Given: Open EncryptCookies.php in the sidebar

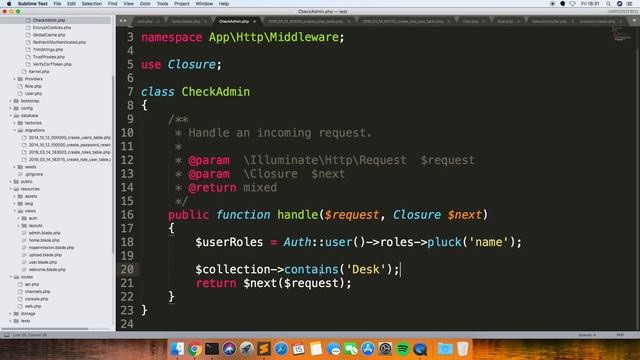Looking at the screenshot, I should [x=51, y=27].
